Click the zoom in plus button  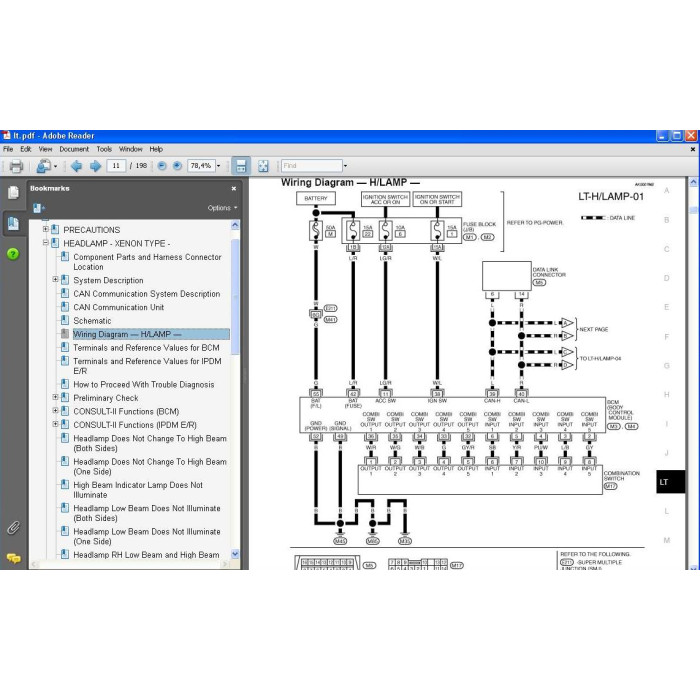[x=177, y=166]
